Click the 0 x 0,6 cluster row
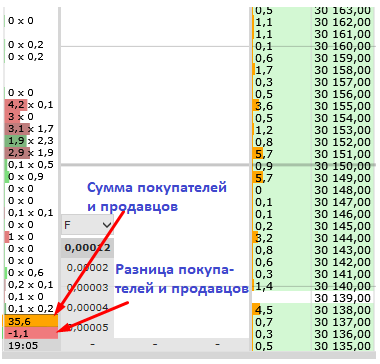Screen dimensions: 380x364 pyautogui.click(x=30, y=273)
